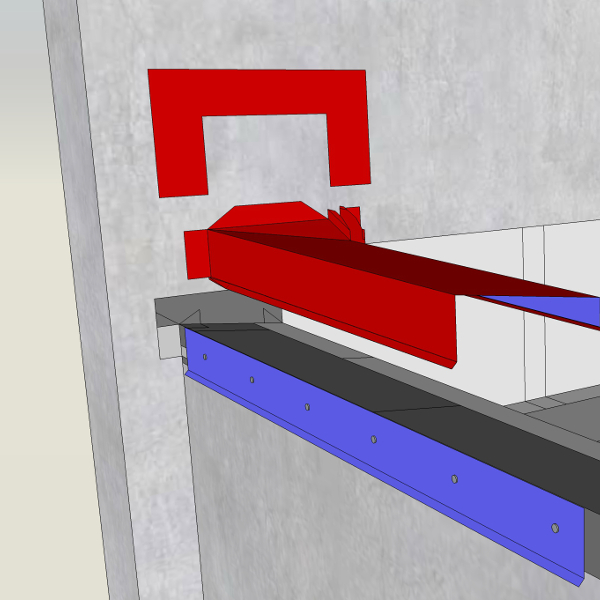Click the leftmost screw on the blue strip

[205, 356]
